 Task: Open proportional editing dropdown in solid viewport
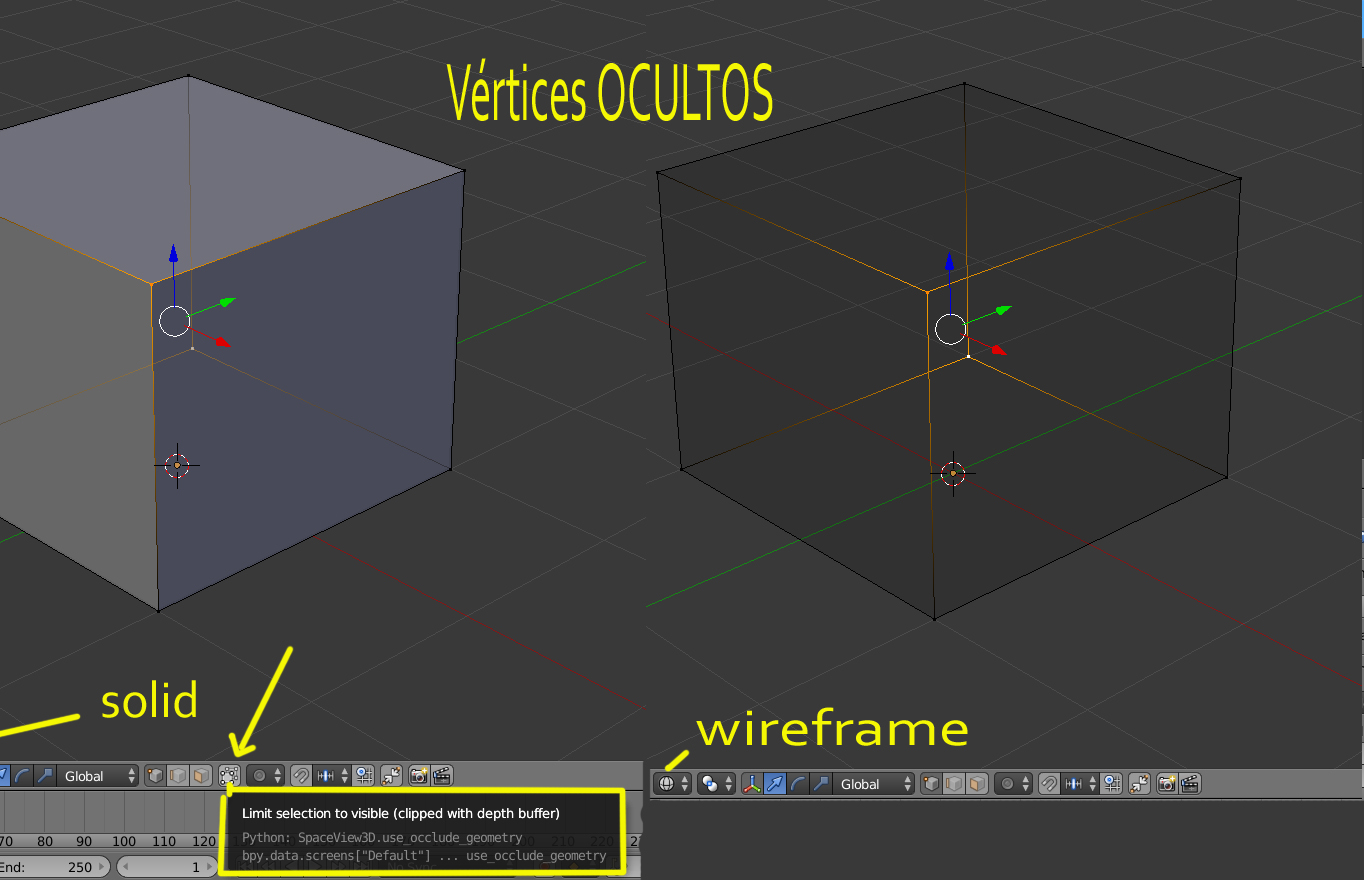265,775
